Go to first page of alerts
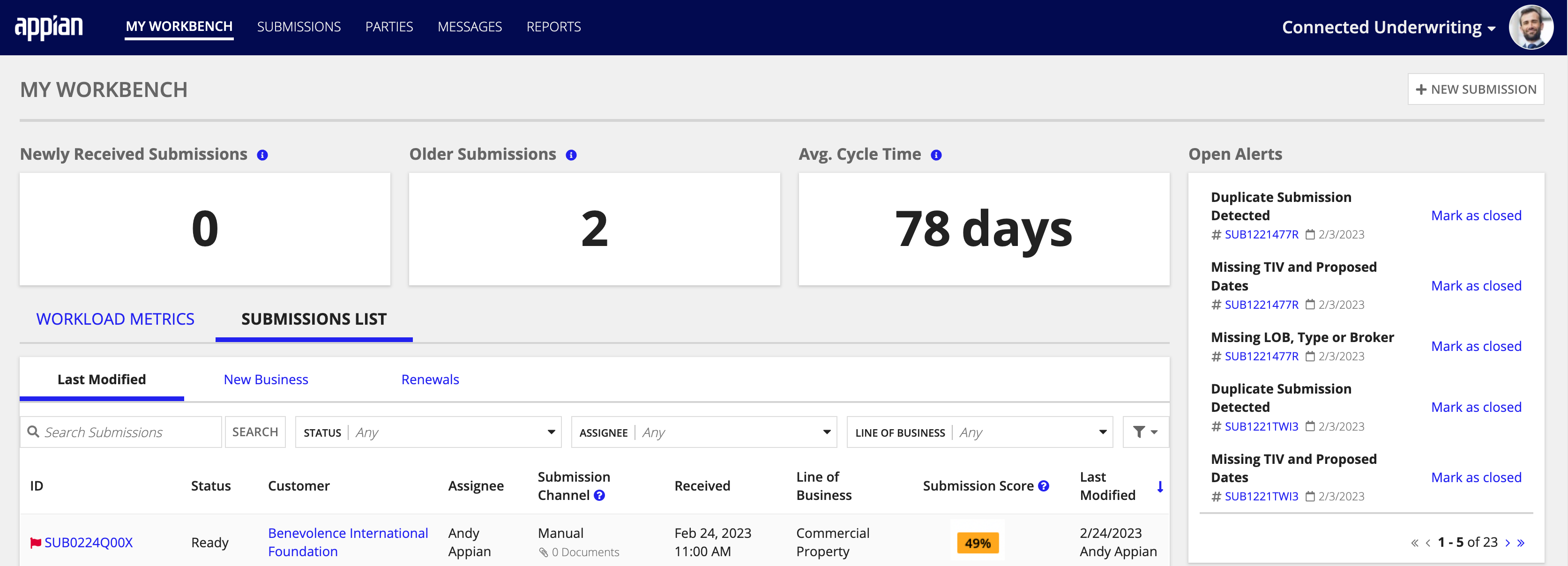 point(1415,543)
